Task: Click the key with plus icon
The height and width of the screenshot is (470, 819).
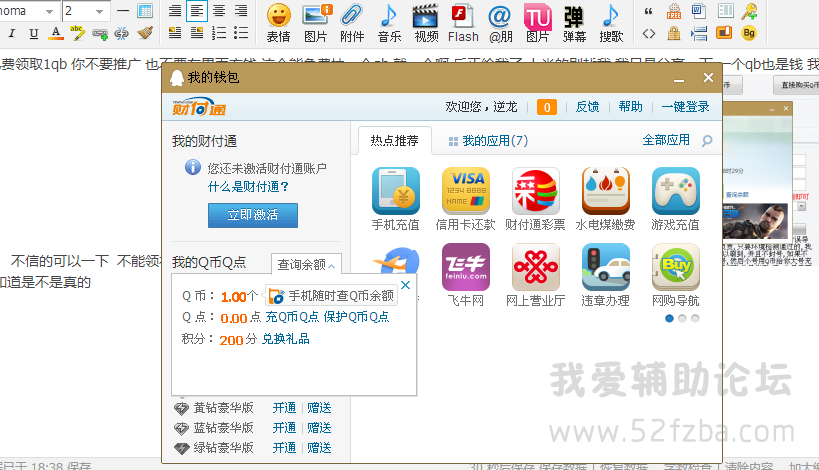Action: click(748, 11)
